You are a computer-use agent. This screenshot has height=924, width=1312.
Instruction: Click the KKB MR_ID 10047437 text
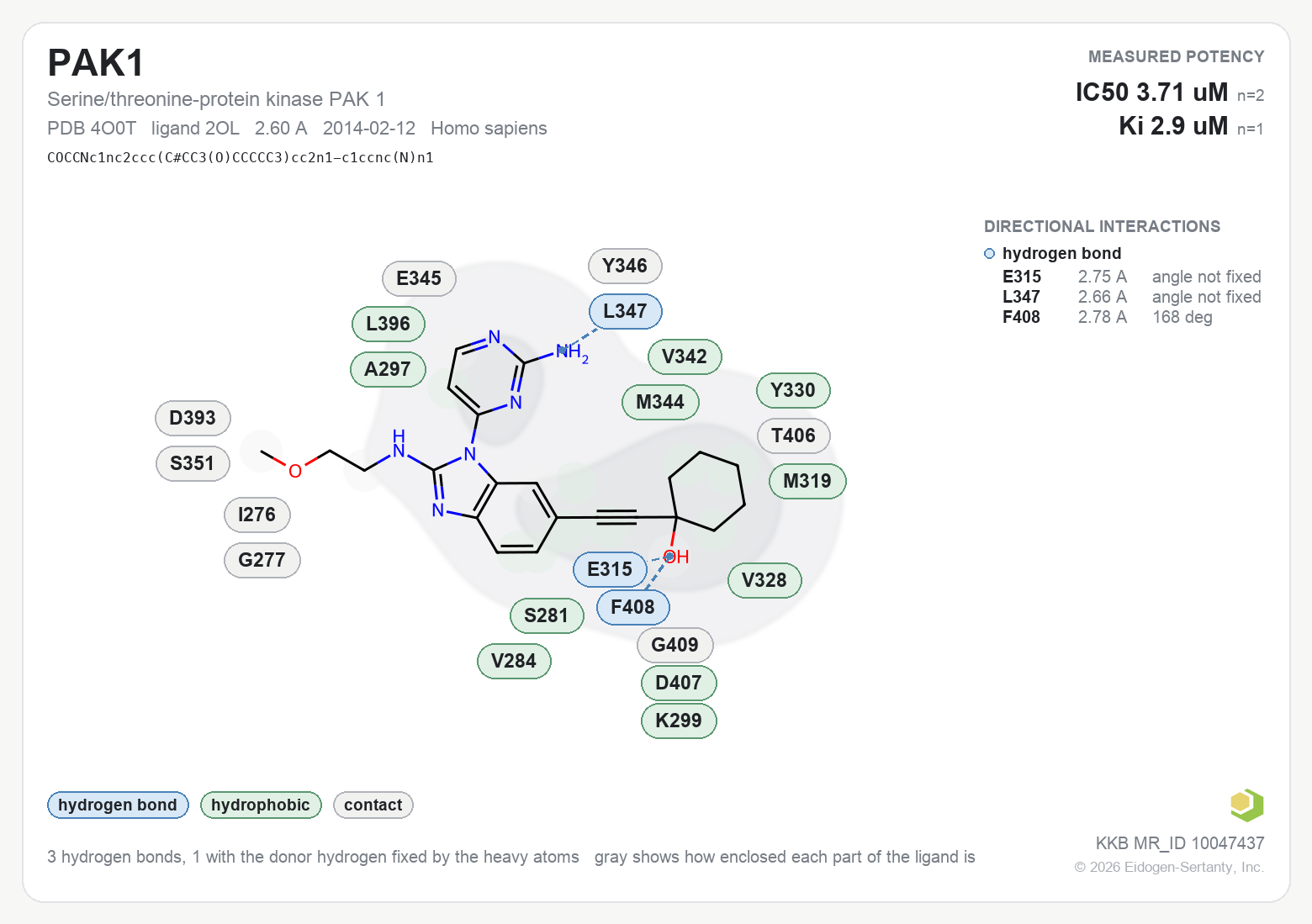coord(1180,842)
